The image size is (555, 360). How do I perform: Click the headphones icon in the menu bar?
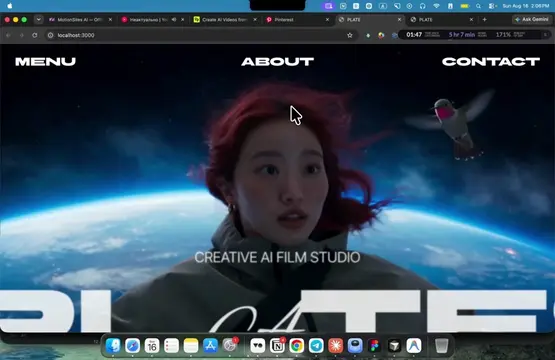[x=422, y=6]
